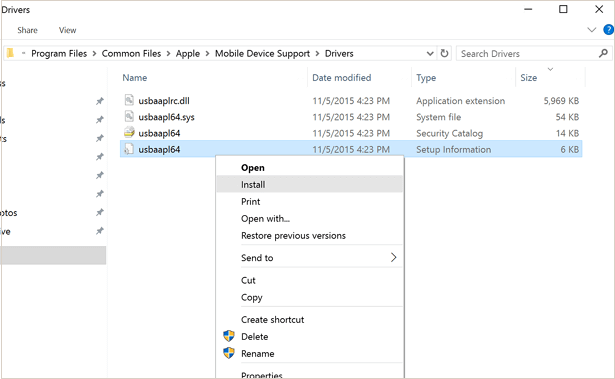
Task: Expand breadcrumb arrow after Apple
Action: point(207,54)
